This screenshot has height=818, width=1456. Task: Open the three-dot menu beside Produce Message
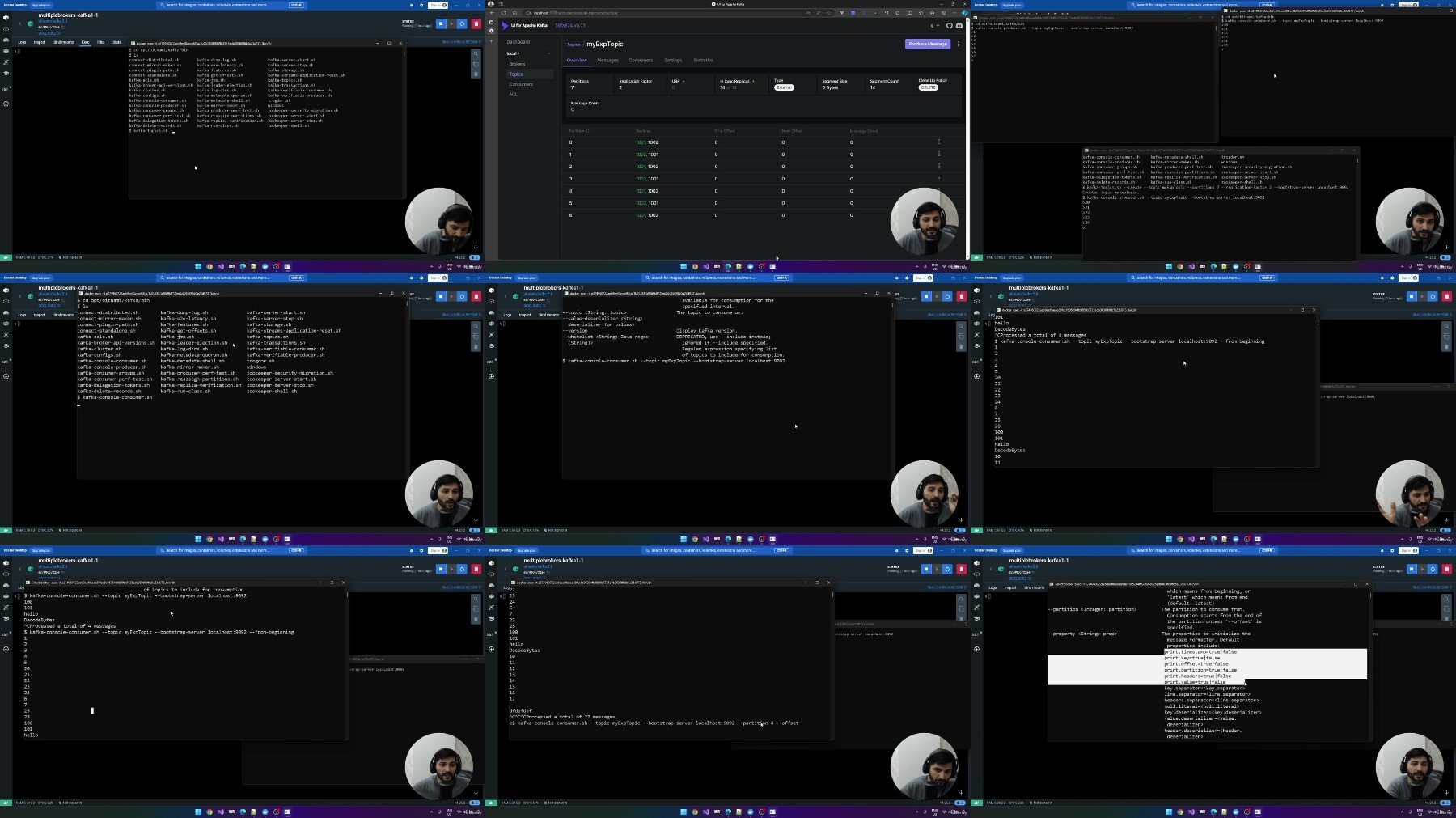(959, 44)
